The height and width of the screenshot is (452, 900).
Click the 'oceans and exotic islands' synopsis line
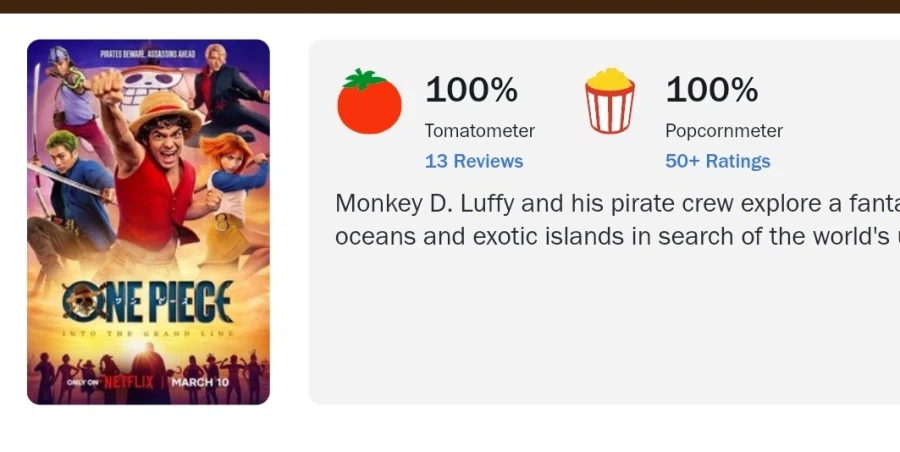pyautogui.click(x=617, y=237)
